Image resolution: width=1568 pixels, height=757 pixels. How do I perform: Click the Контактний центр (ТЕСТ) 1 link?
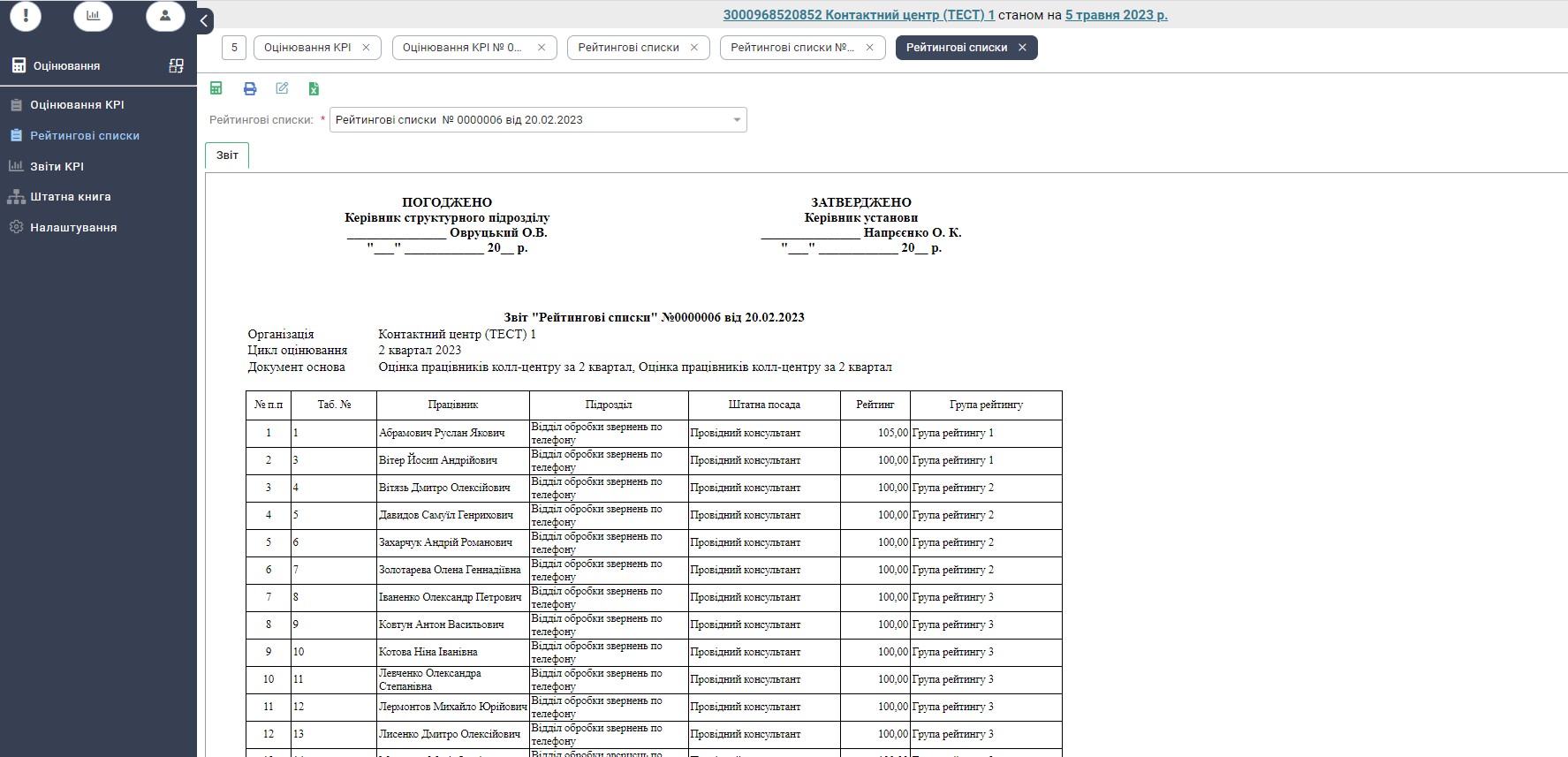(x=859, y=15)
